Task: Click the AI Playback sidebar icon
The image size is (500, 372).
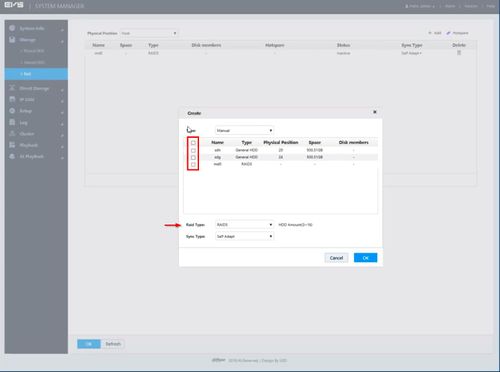Action: (x=12, y=156)
